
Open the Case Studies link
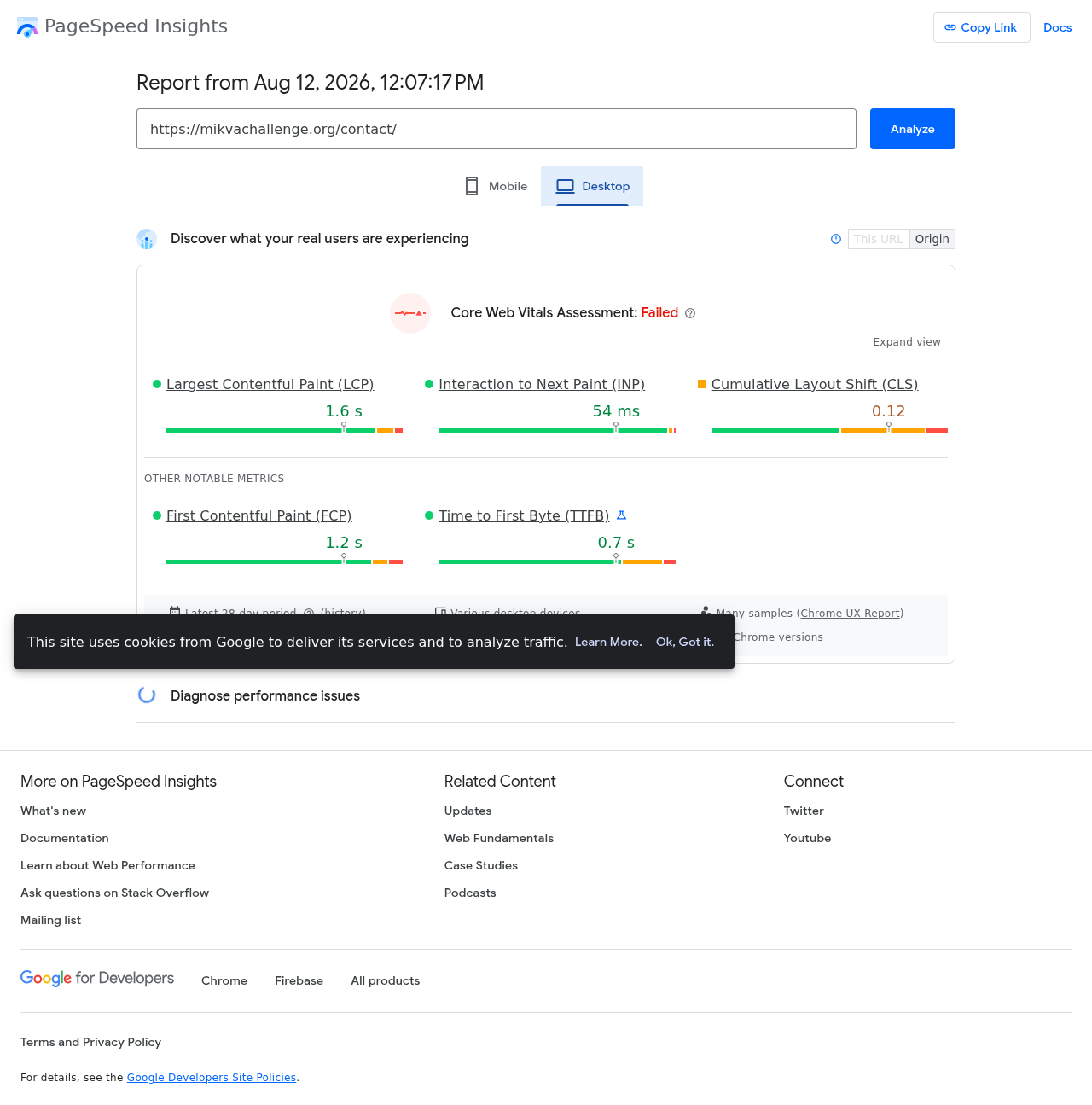coord(481,866)
